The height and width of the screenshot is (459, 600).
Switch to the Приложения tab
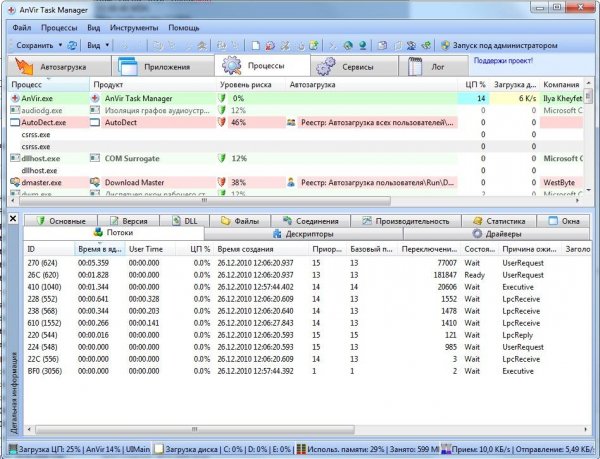tap(163, 67)
